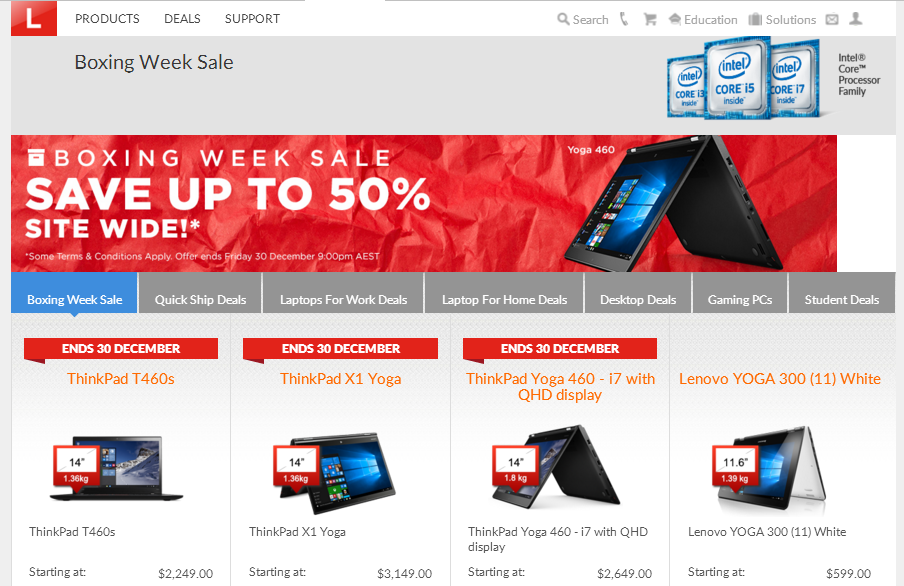Screen dimensions: 904x586
Task: Open the DEALS menu
Action: click(x=182, y=18)
